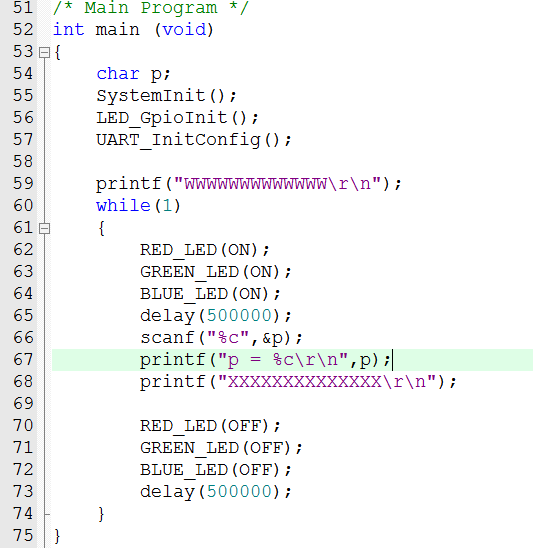The height and width of the screenshot is (548, 533).
Task: Place cursor on the scanf statement line
Action: (221, 338)
